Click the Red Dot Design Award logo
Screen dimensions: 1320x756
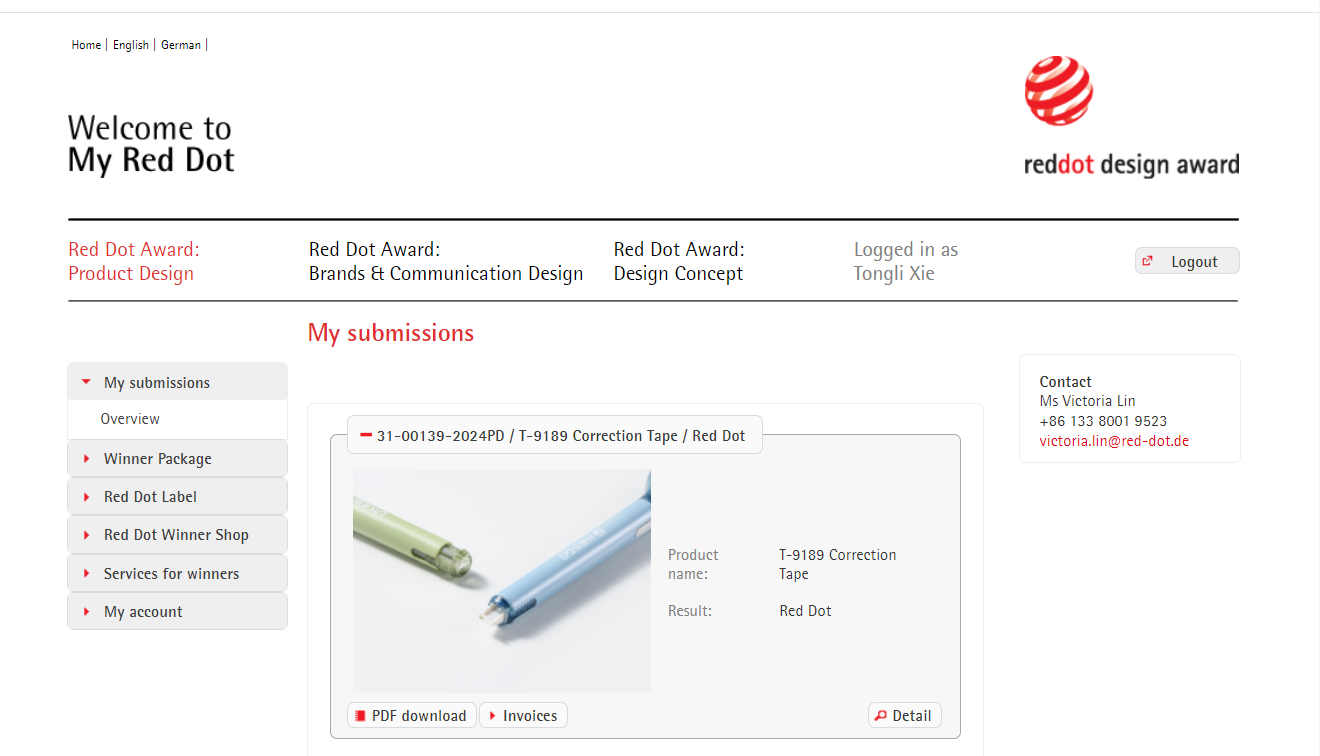click(x=1130, y=117)
